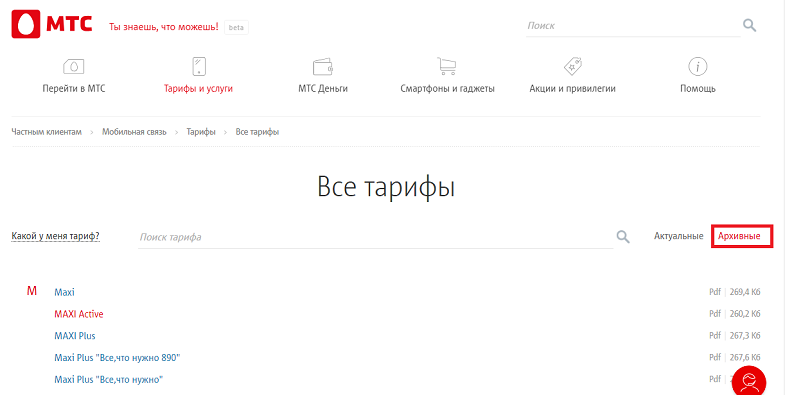Download the Pdf 267,6 Кб file
785x395 pixels.
point(734,357)
